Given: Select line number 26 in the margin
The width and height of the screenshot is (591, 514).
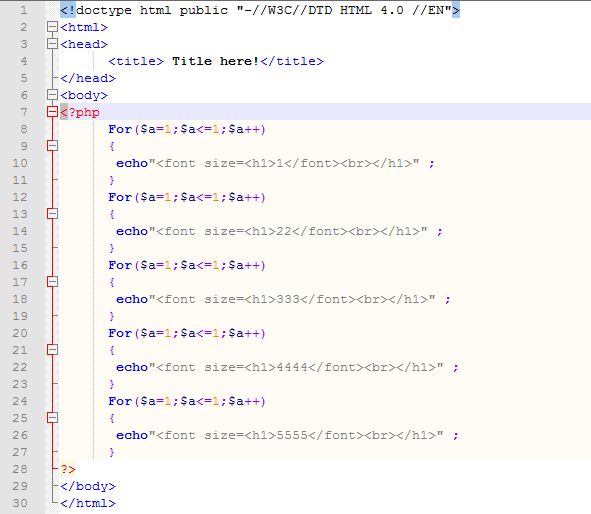Looking at the screenshot, I should click(x=20, y=435).
